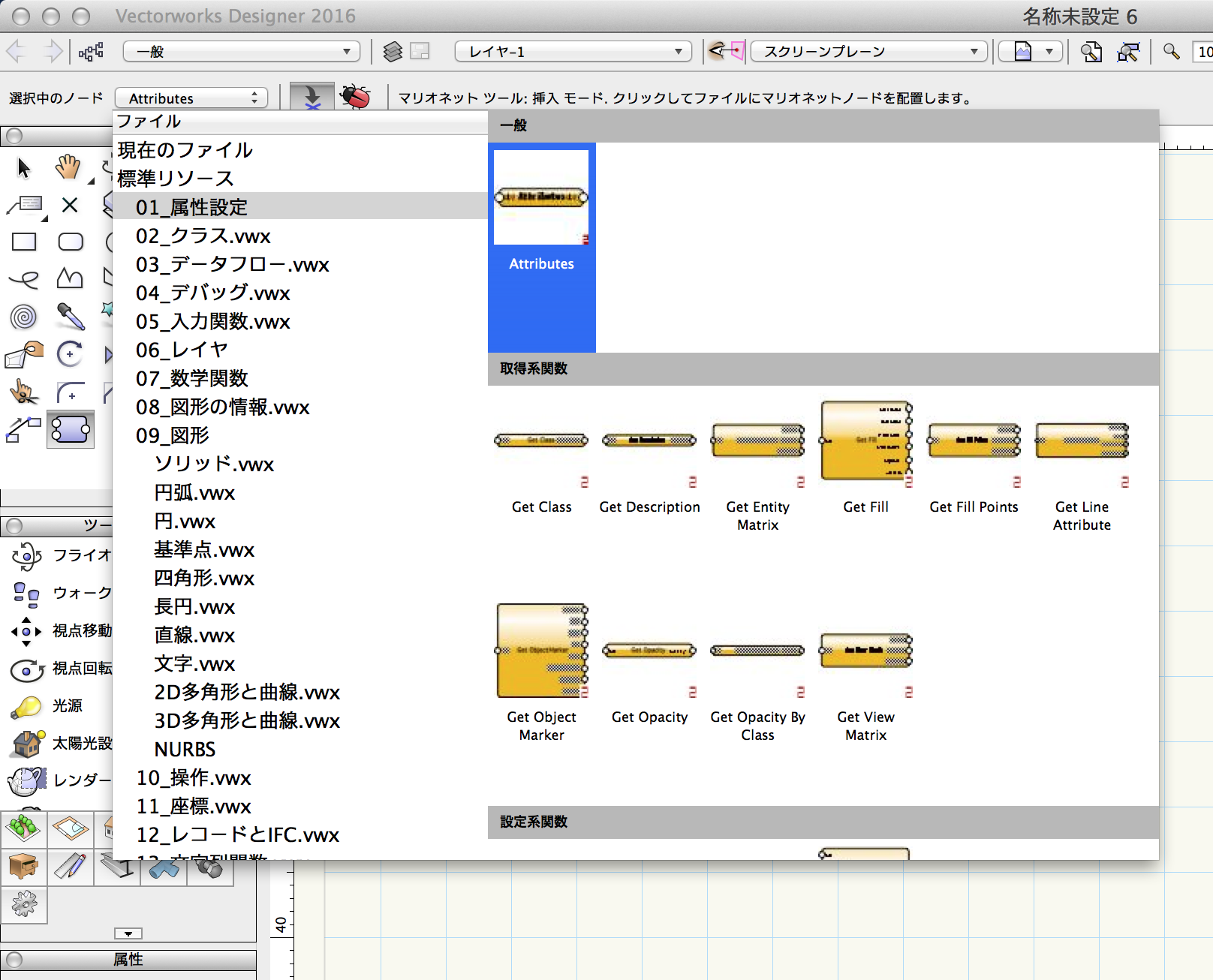Image resolution: width=1213 pixels, height=980 pixels.
Task: Open the Attributes node selector dropdown
Action: [x=192, y=98]
